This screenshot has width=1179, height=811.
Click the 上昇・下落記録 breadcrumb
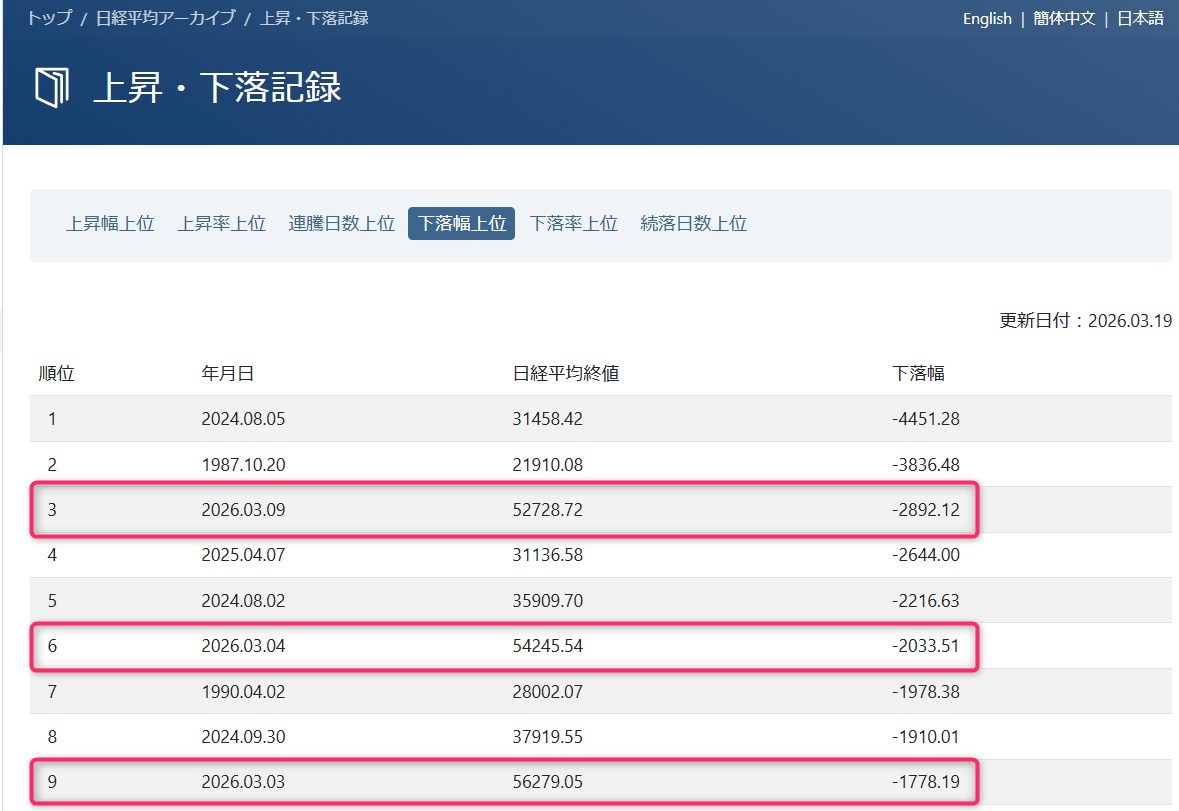click(x=314, y=18)
